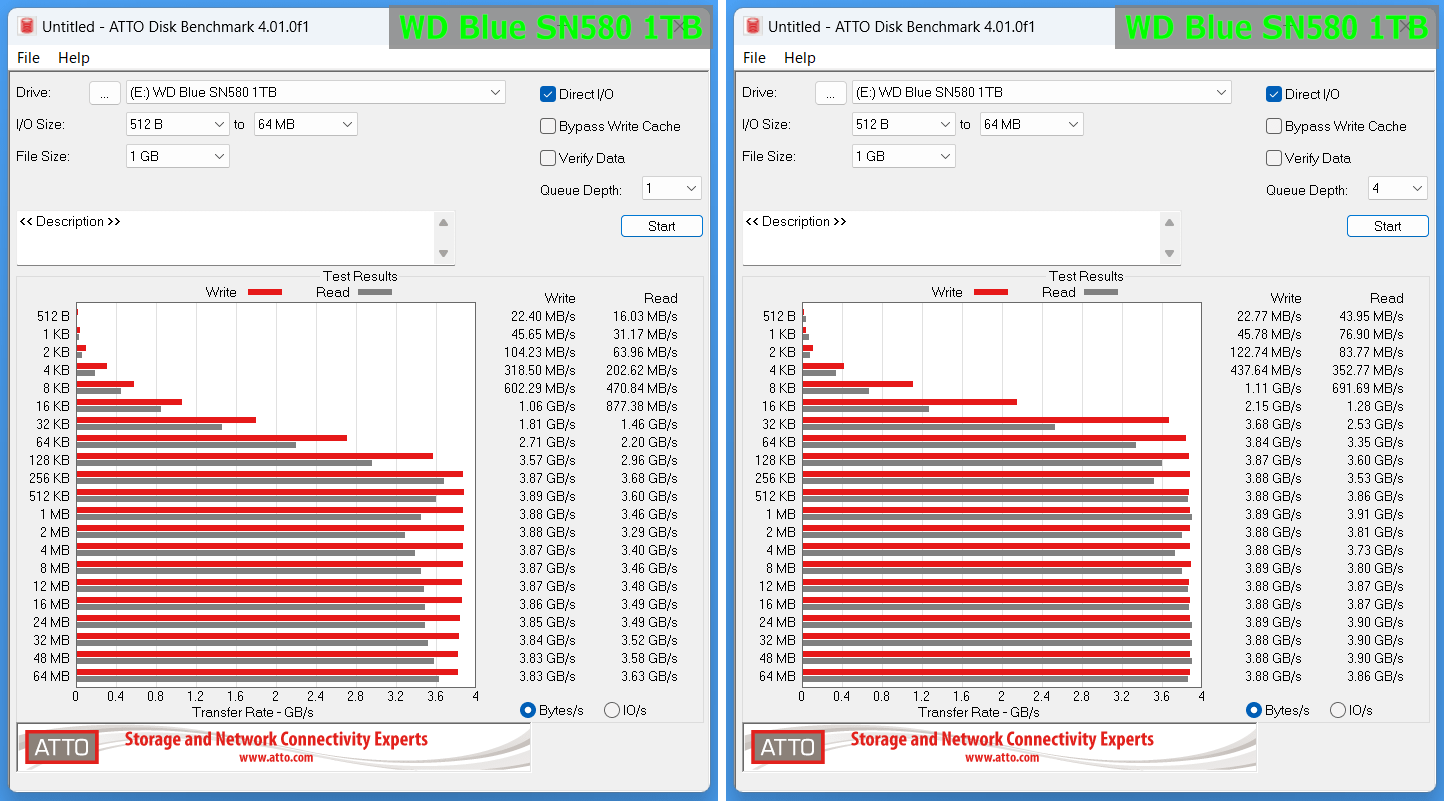Select IO/s radio in right window
The height and width of the screenshot is (801, 1444).
(1338, 710)
